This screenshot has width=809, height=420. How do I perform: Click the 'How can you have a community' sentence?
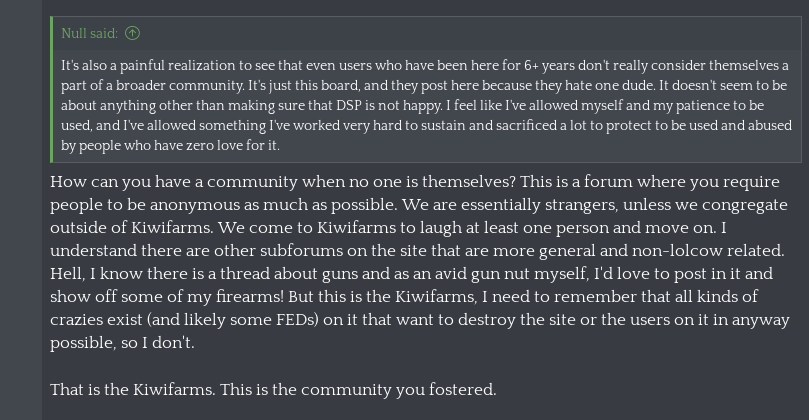tap(283, 182)
